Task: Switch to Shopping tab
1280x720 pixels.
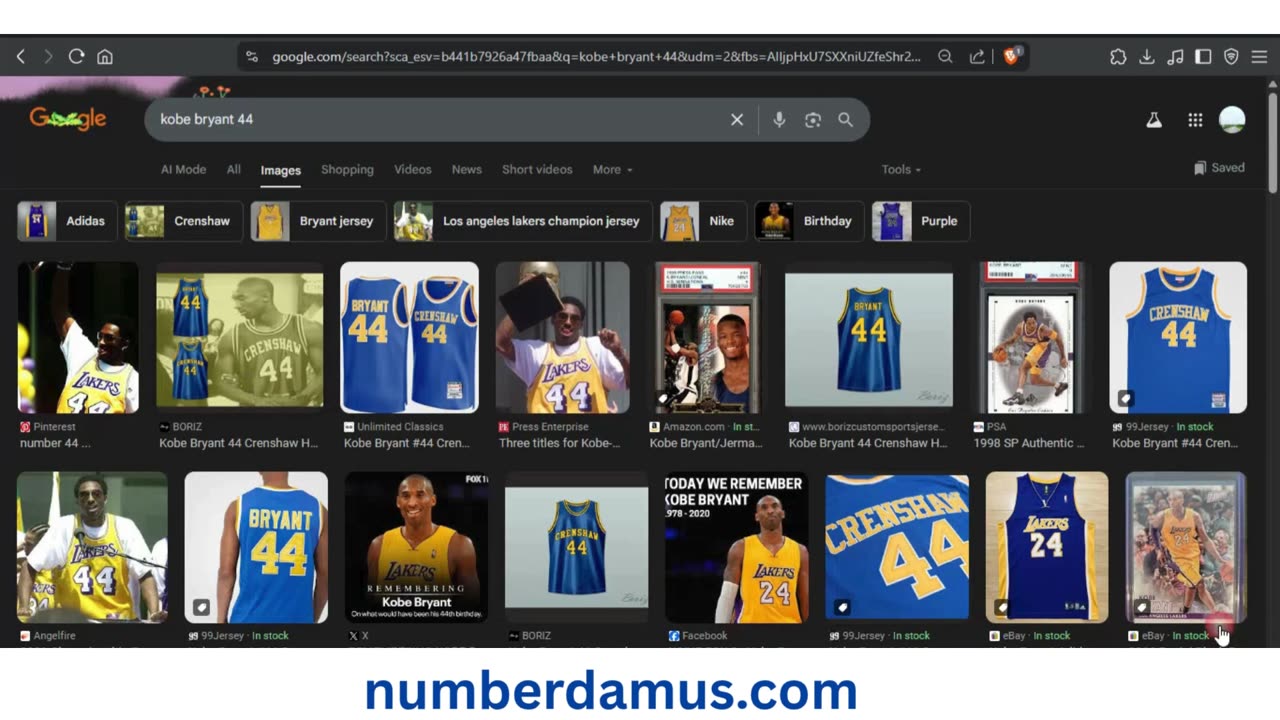Action: 347,170
